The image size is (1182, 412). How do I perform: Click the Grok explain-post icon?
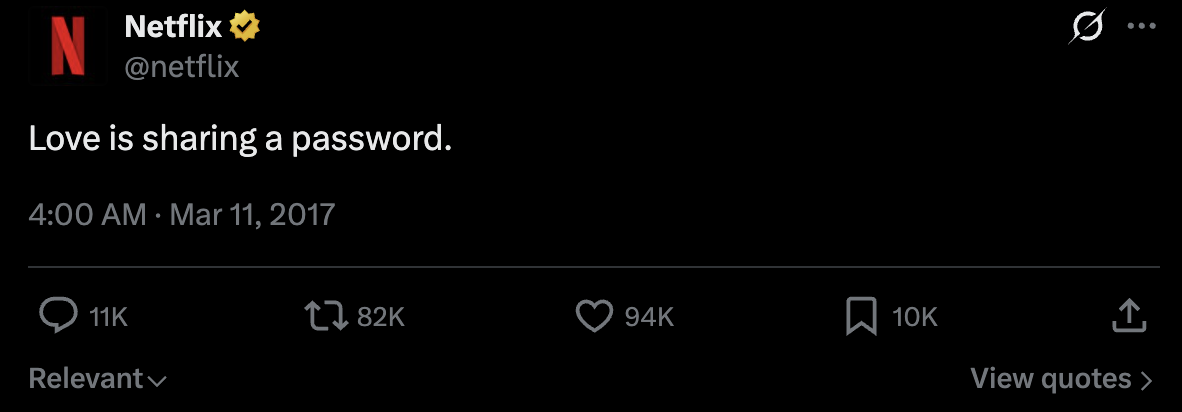(x=1088, y=26)
